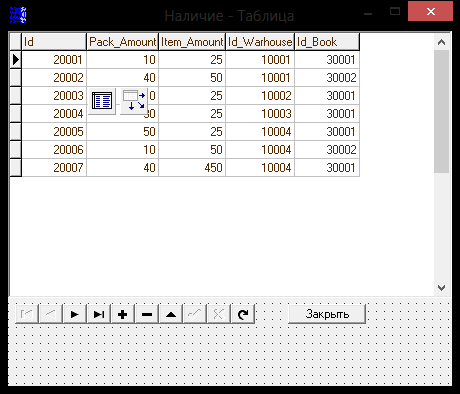Screen dimensions: 460x394
Task: Select Item_Amount cell in row 20001
Action: click(x=192, y=60)
